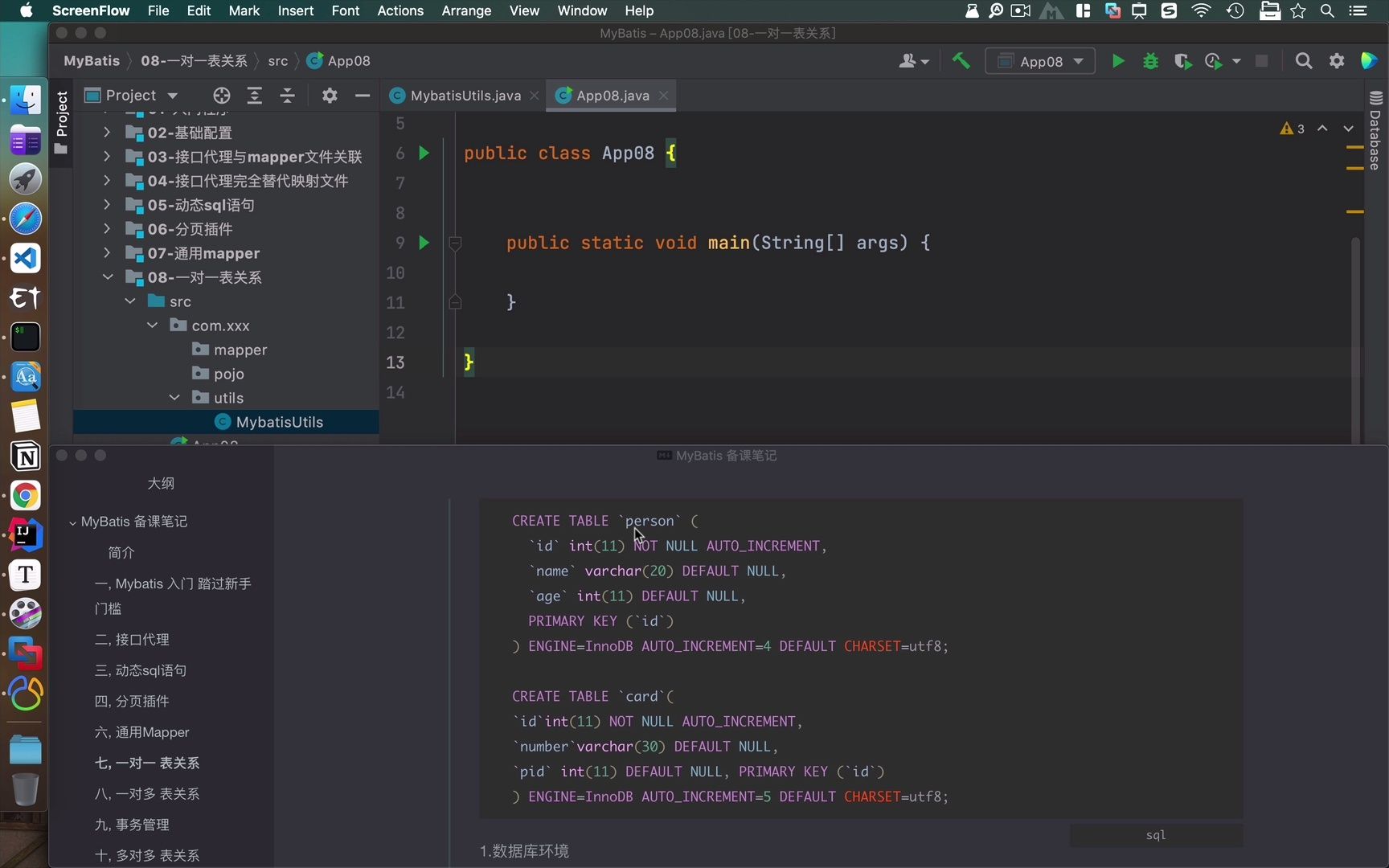Screen dimensions: 1389x868
Task: Expand the 05-动态sql语句 folder
Action: coord(107,205)
